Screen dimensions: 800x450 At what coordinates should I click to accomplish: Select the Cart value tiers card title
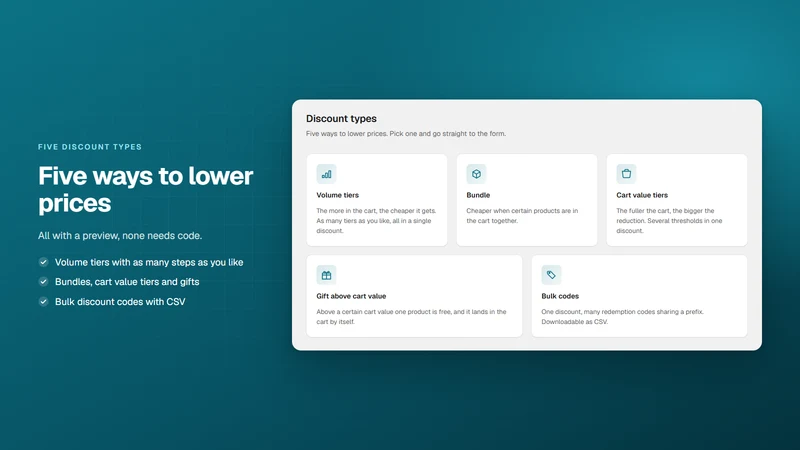pyautogui.click(x=642, y=195)
